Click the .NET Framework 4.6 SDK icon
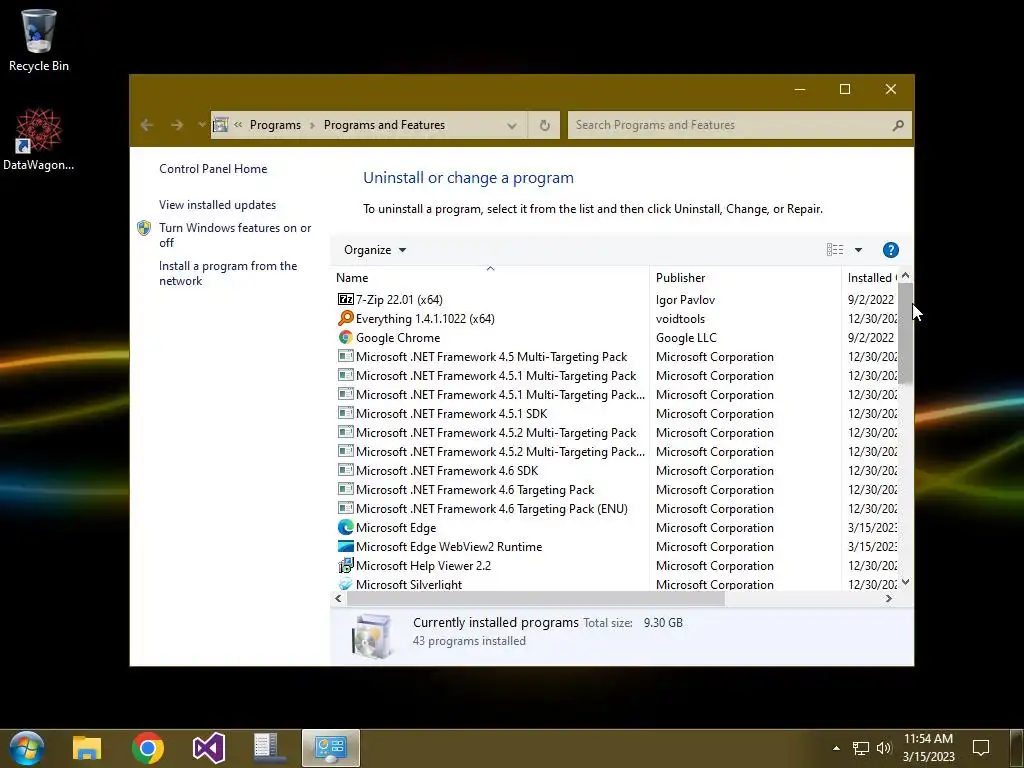 [345, 470]
